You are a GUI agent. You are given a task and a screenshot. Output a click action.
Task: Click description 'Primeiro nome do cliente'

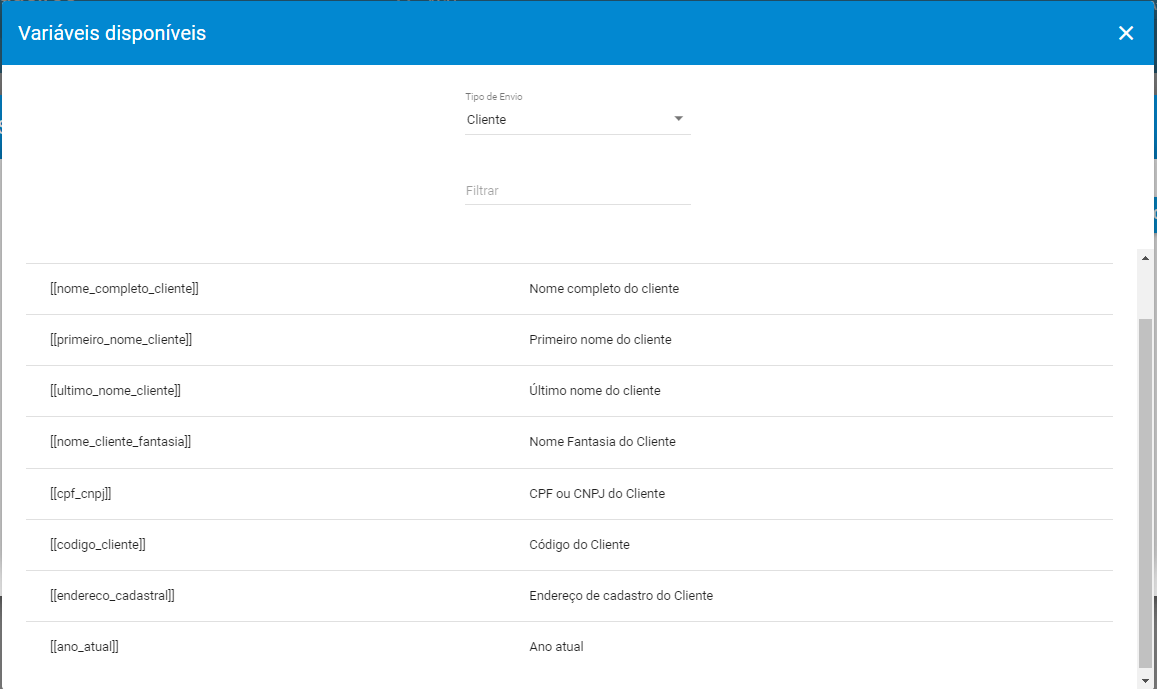click(x=600, y=339)
